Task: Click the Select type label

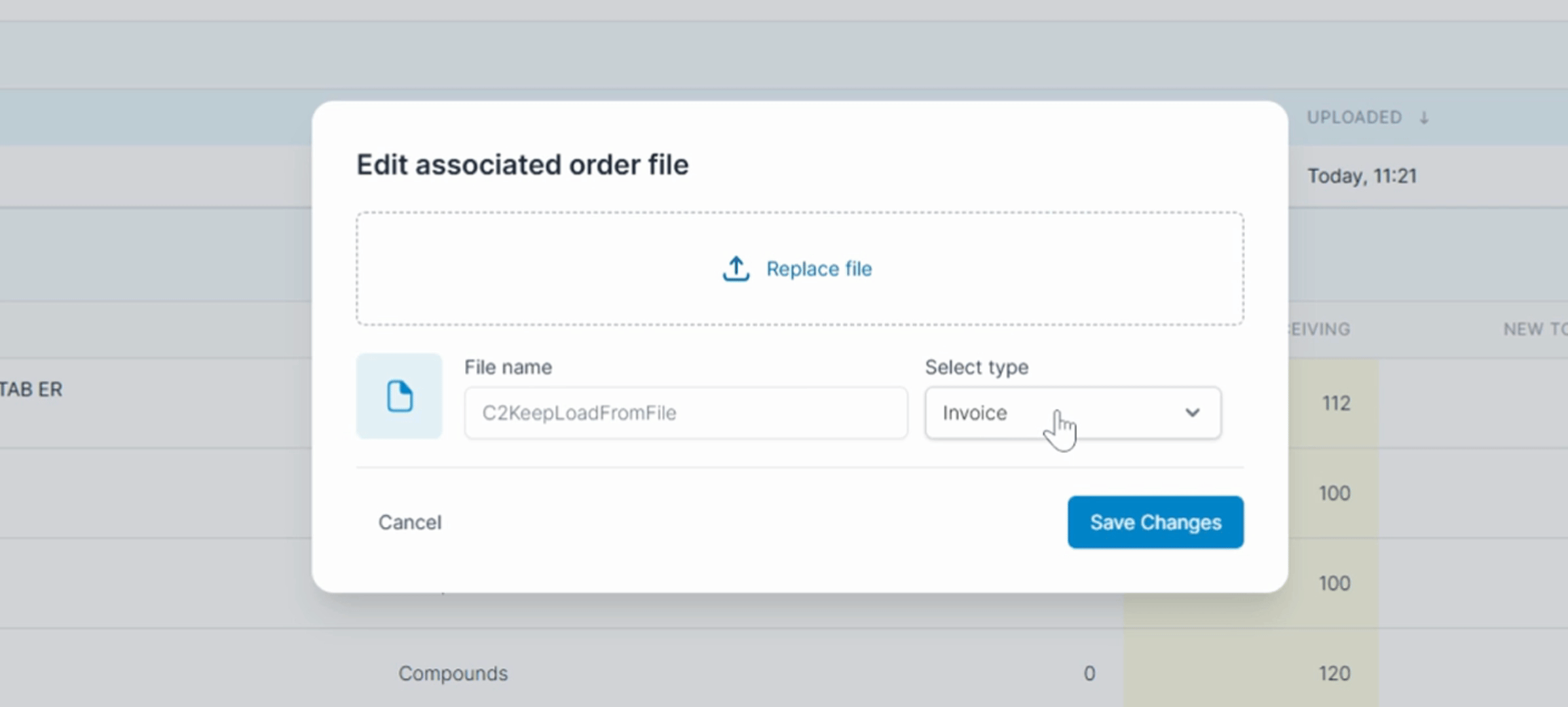Action: 977,367
